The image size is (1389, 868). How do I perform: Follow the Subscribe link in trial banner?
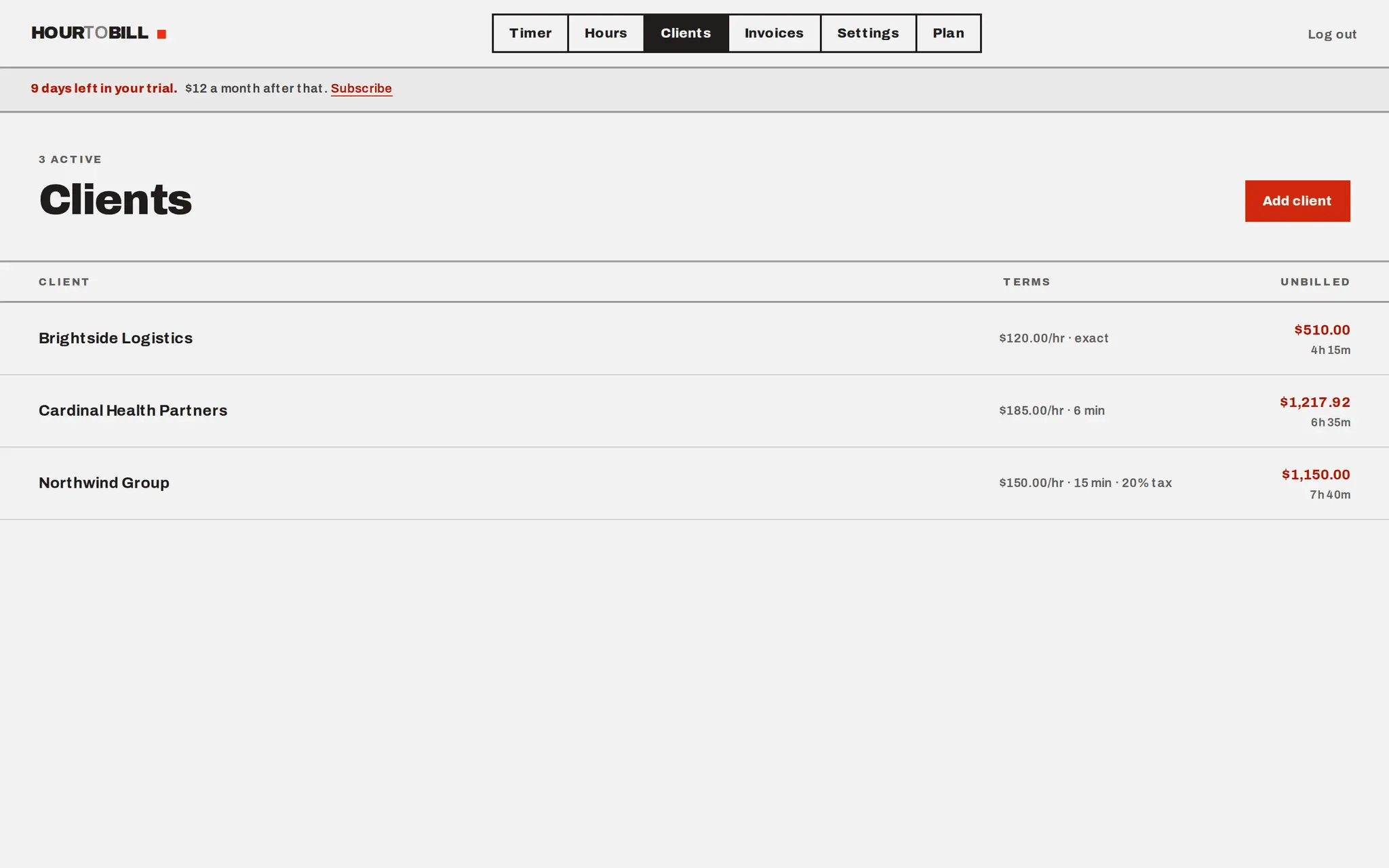(361, 88)
